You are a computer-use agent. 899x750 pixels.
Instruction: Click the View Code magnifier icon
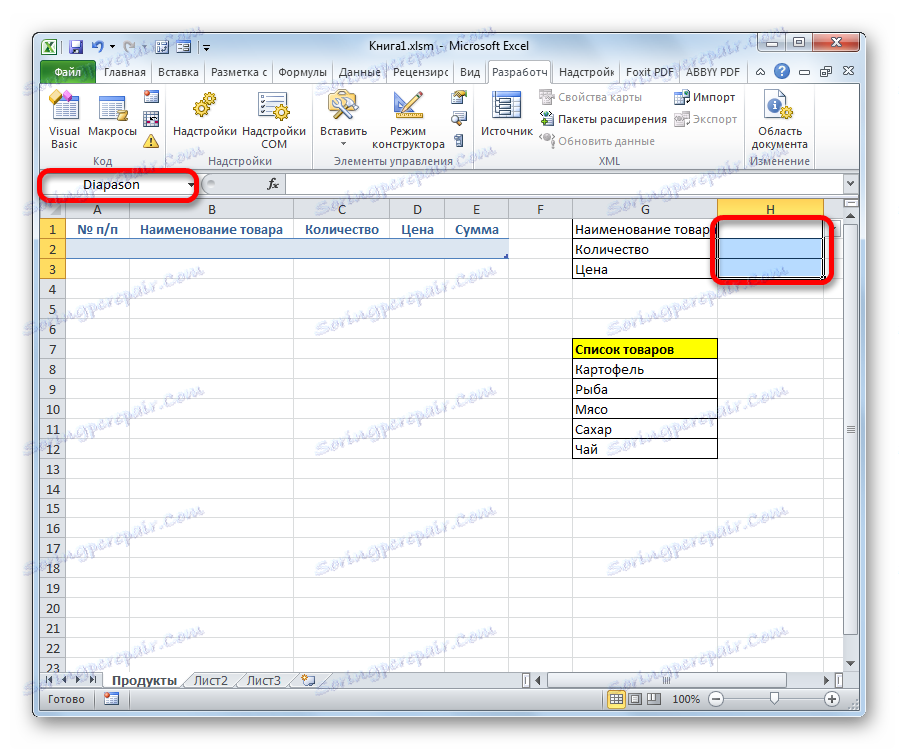point(459,119)
